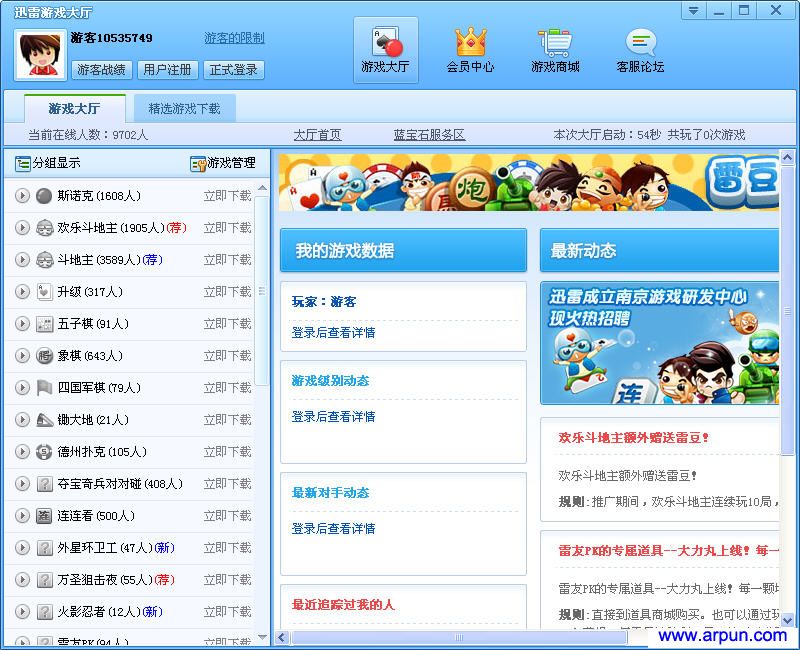Click 登录后查看详情 under 玩家：游客
Screen dimensions: 800x650
tap(333, 333)
